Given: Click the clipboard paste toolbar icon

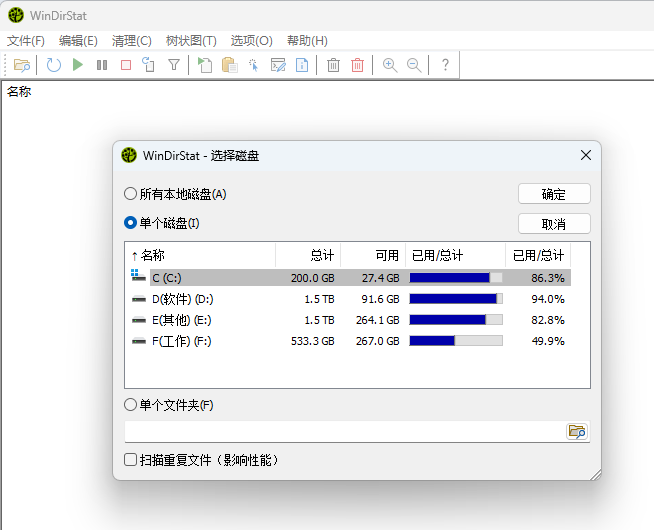Looking at the screenshot, I should click(x=229, y=65).
